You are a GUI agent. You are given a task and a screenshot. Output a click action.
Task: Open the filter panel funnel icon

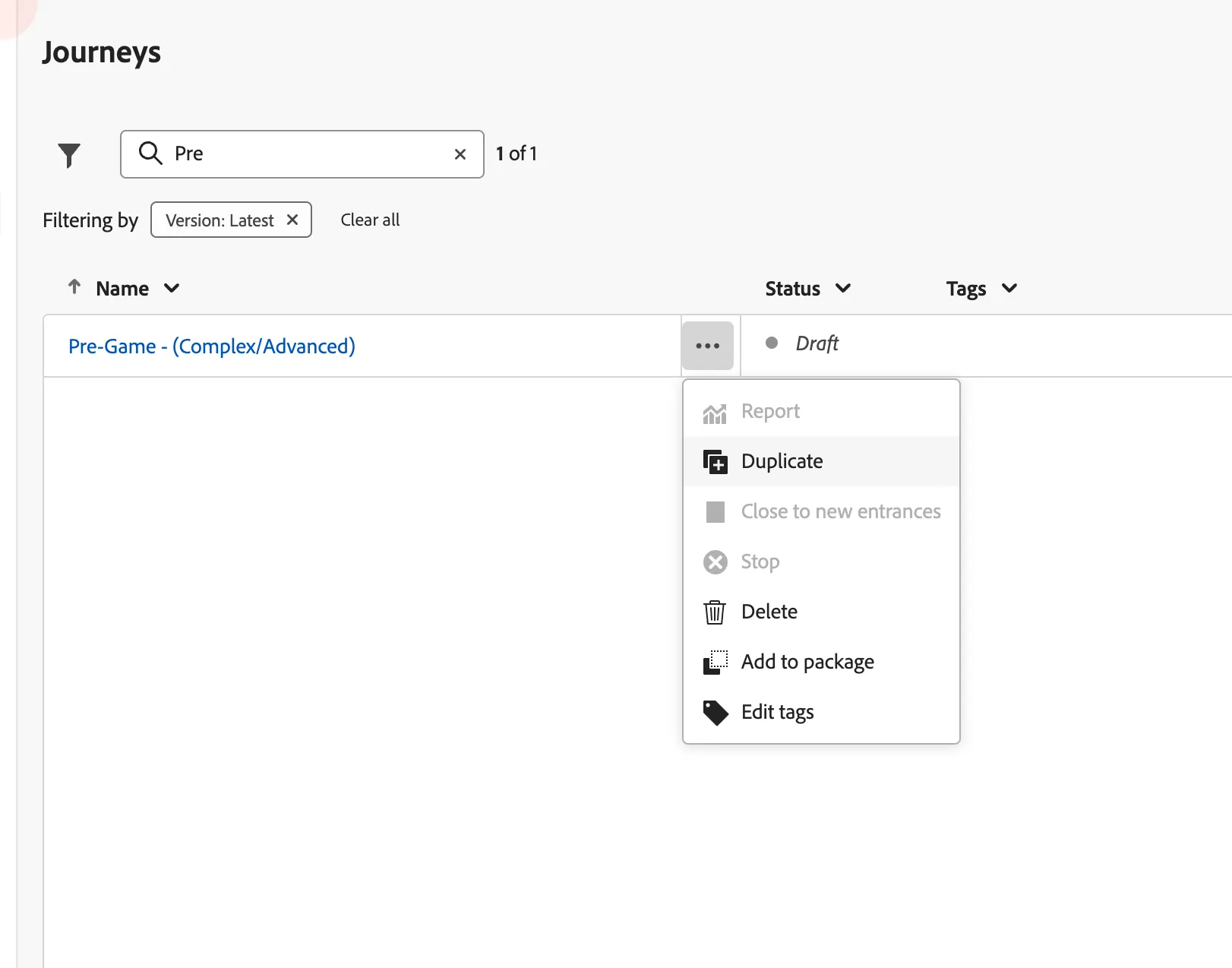[69, 155]
